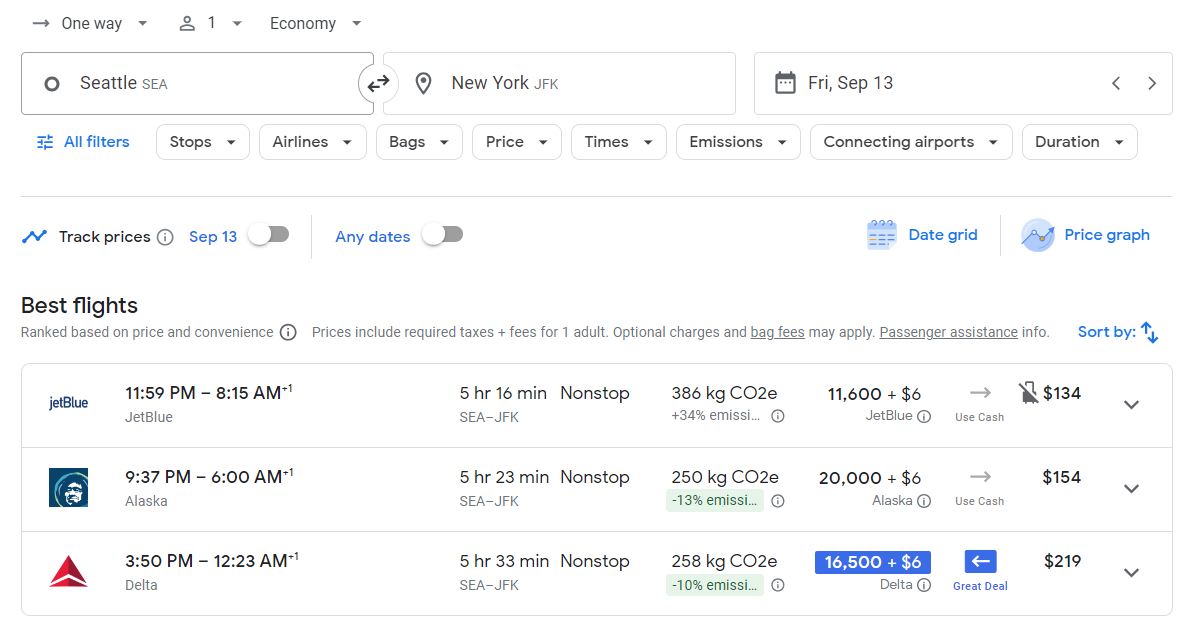Open the Stops filter dropdown
The width and height of the screenshot is (1195, 631).
[202, 142]
